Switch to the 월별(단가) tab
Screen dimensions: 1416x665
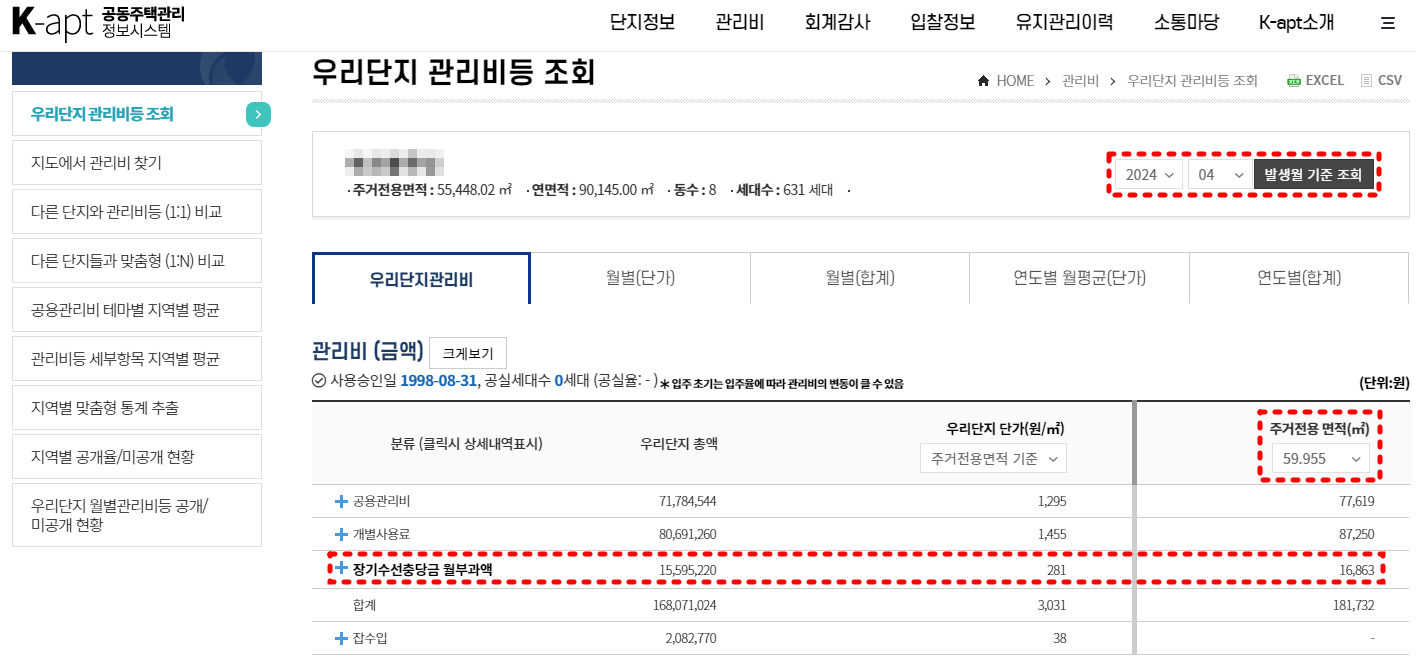pos(641,277)
